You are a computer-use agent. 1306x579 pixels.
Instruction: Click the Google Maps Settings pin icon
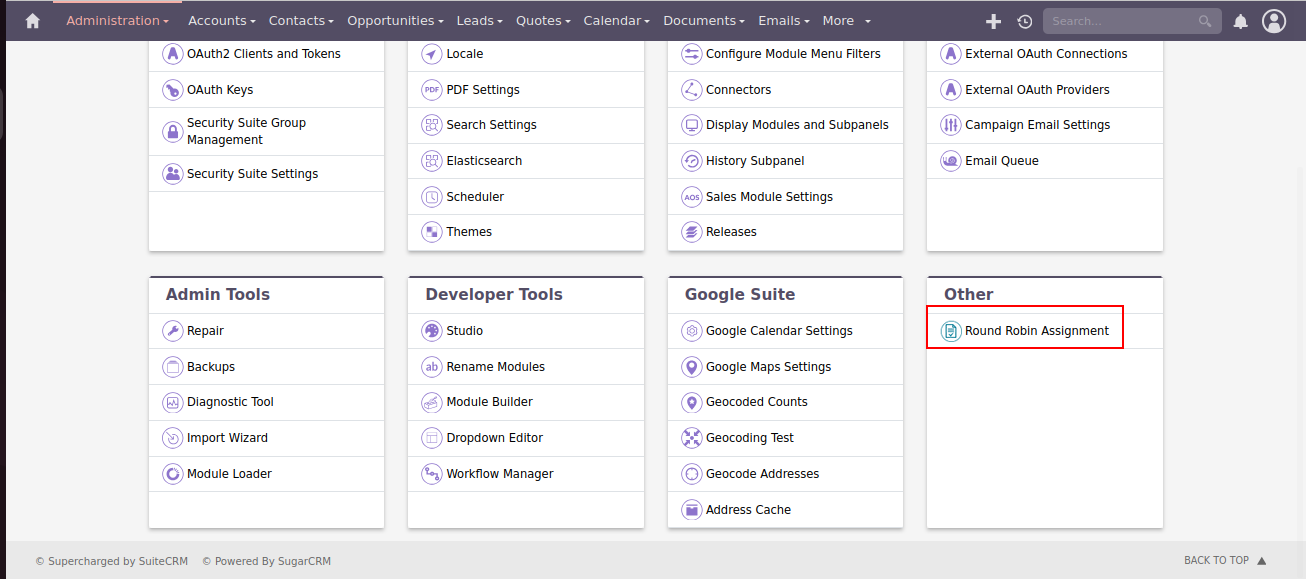(x=691, y=367)
